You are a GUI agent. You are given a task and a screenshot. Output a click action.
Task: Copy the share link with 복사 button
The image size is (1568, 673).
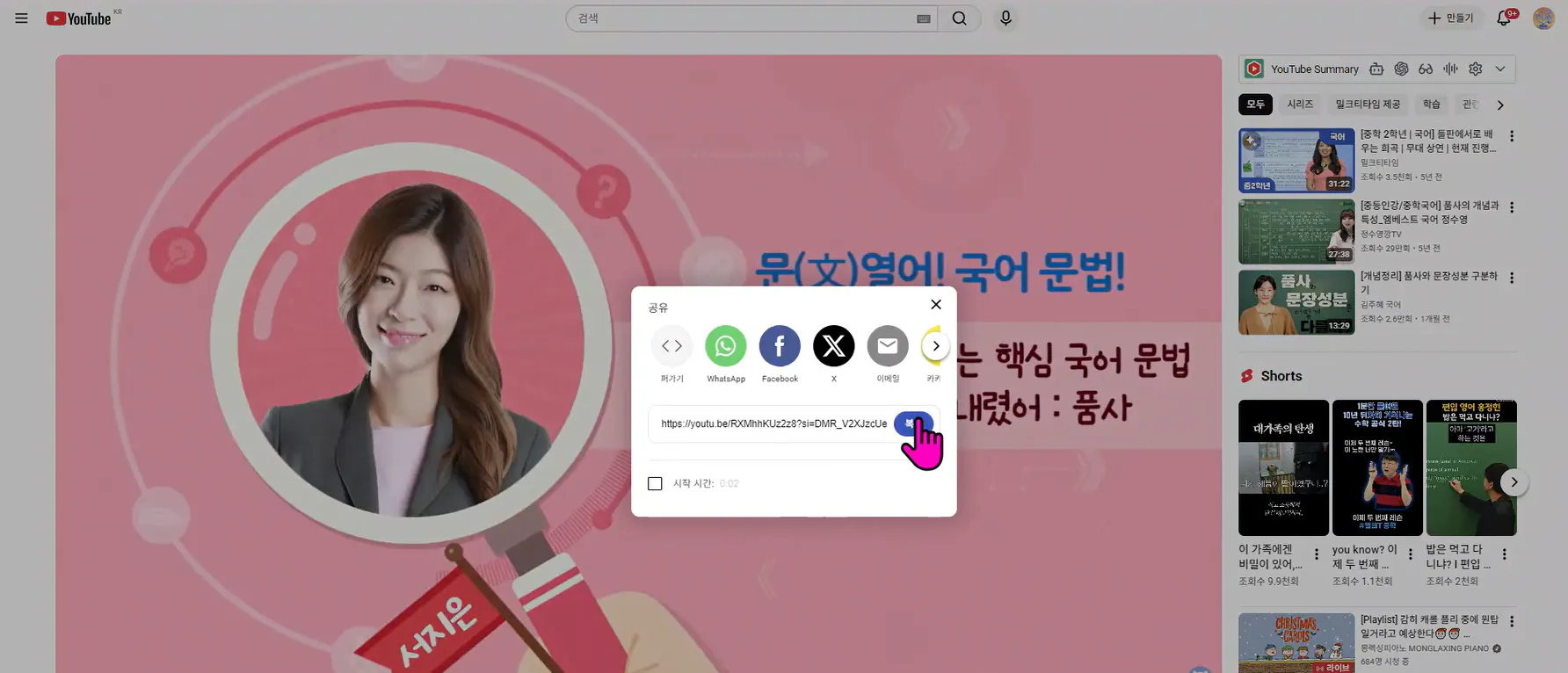tap(913, 423)
